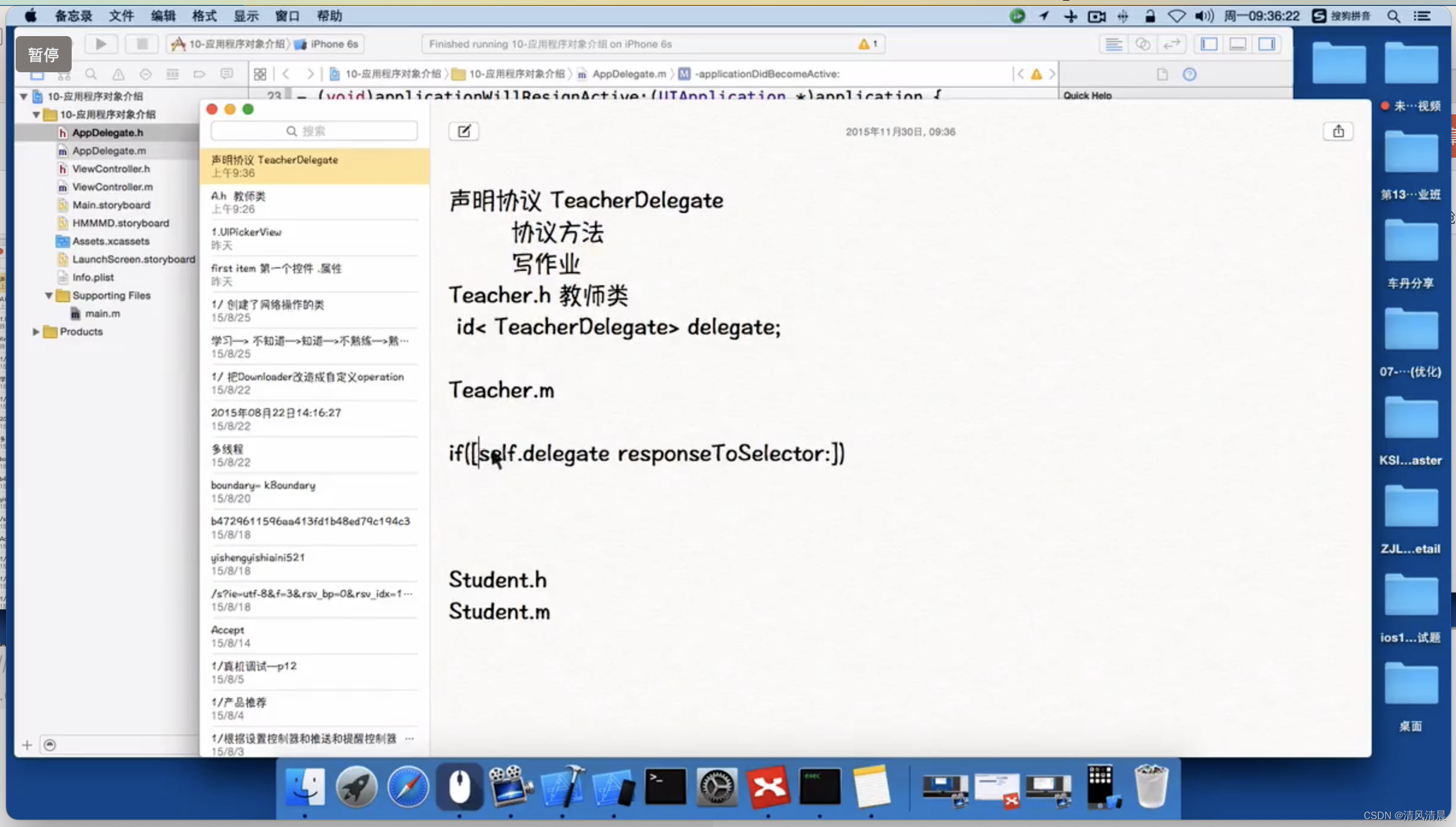Open the note 多线程
Screen dimensions: 1456x827
(314, 456)
